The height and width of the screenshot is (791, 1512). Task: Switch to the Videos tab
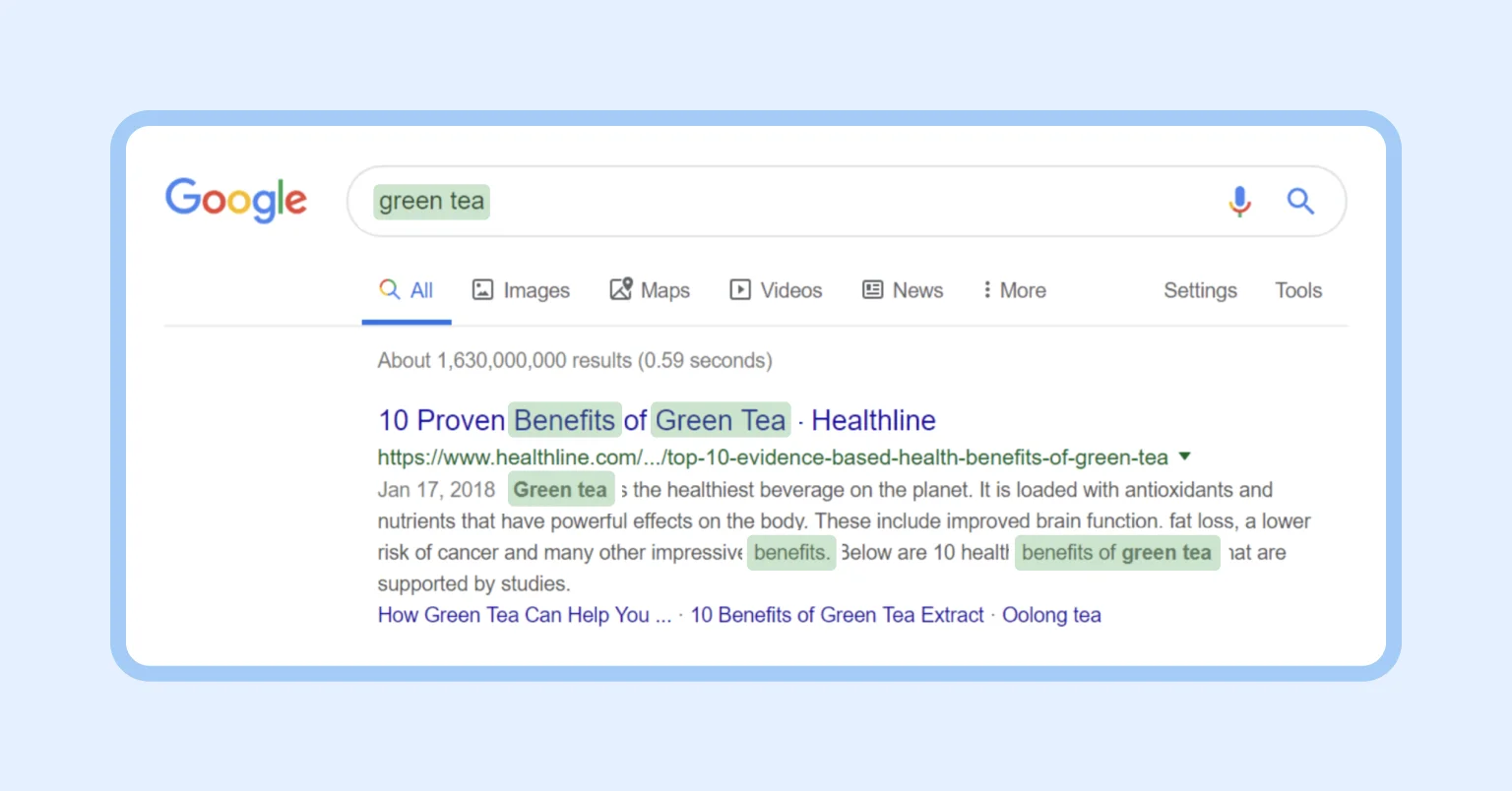pyautogui.click(x=776, y=290)
